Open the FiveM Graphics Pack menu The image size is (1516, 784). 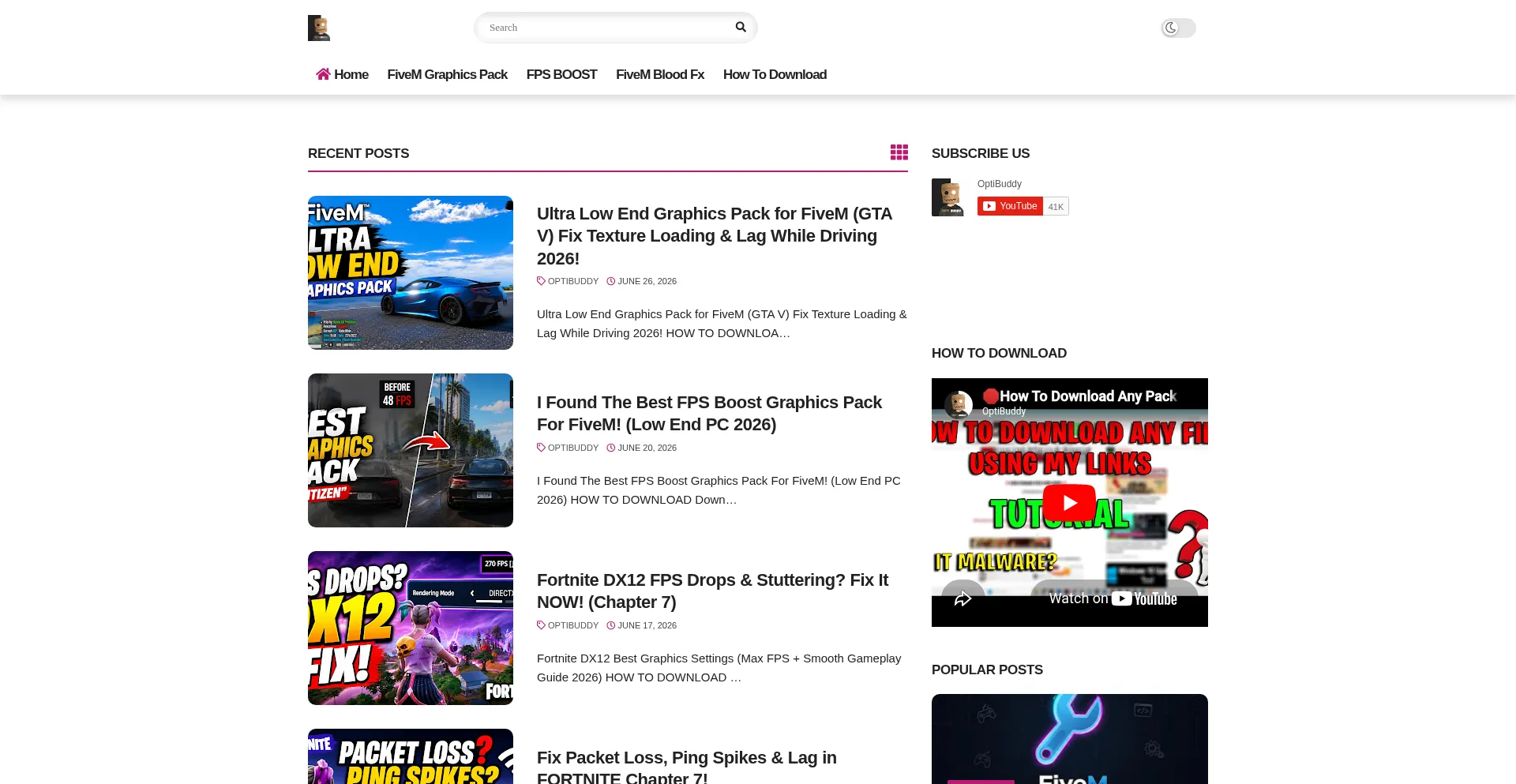point(447,74)
